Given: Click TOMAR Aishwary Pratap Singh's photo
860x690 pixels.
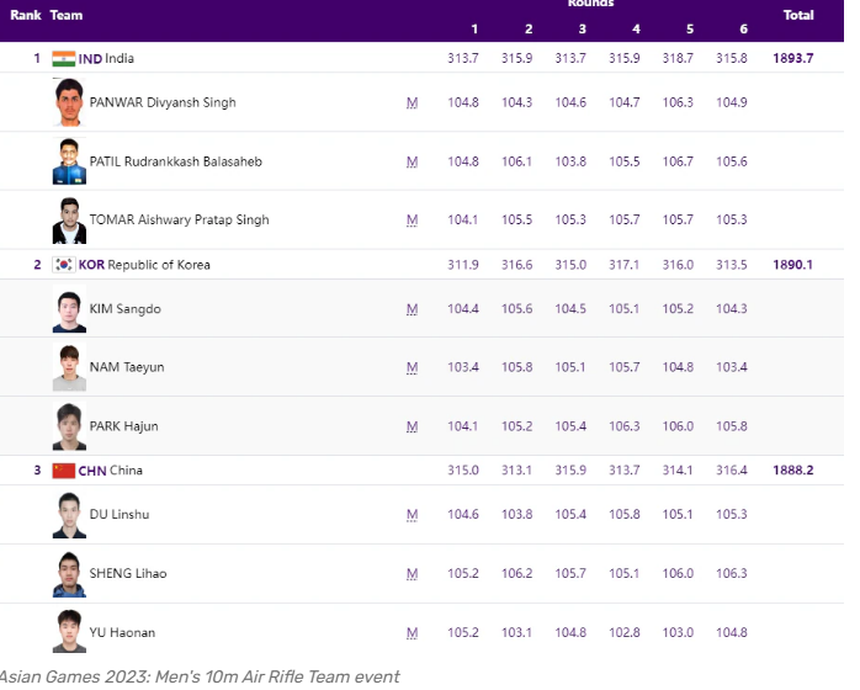Looking at the screenshot, I should coord(69,220).
